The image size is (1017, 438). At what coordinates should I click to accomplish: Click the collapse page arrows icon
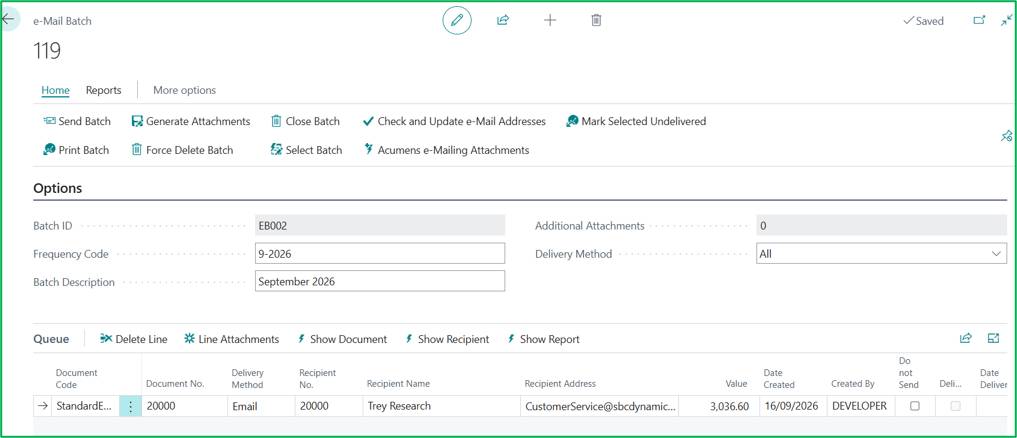1006,20
